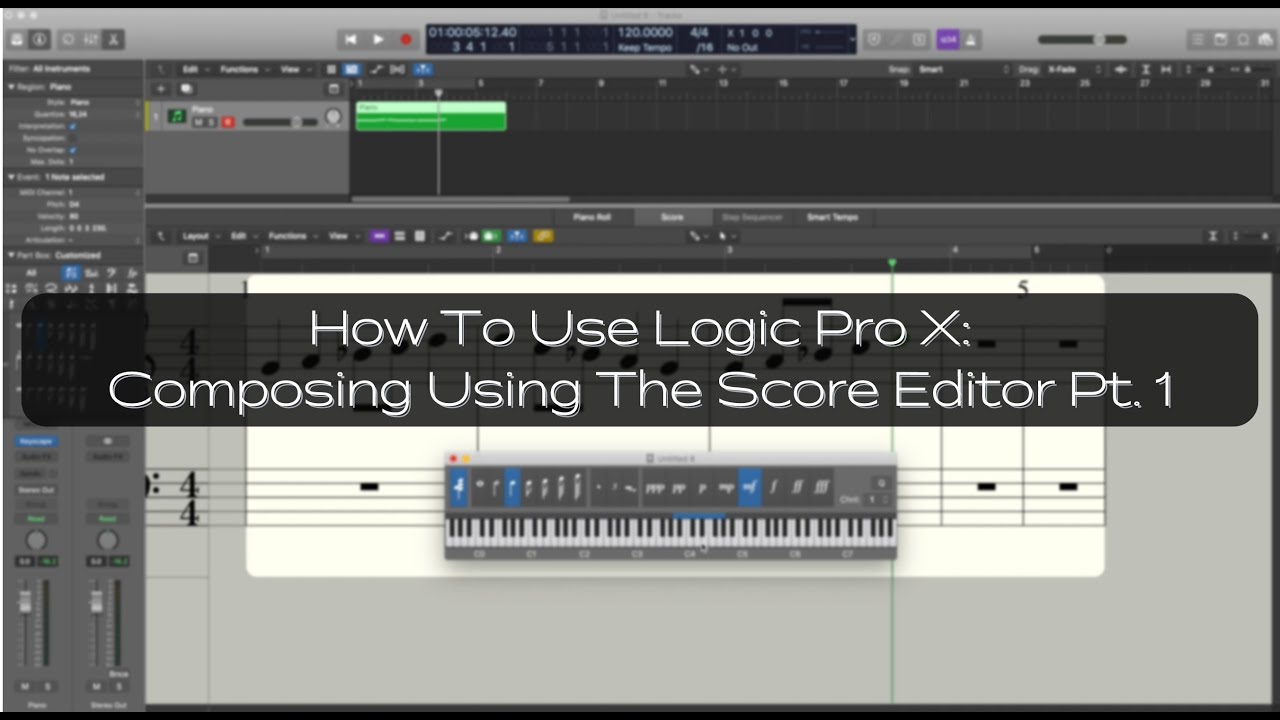Open the Loop Browser icon

pos(1243,40)
